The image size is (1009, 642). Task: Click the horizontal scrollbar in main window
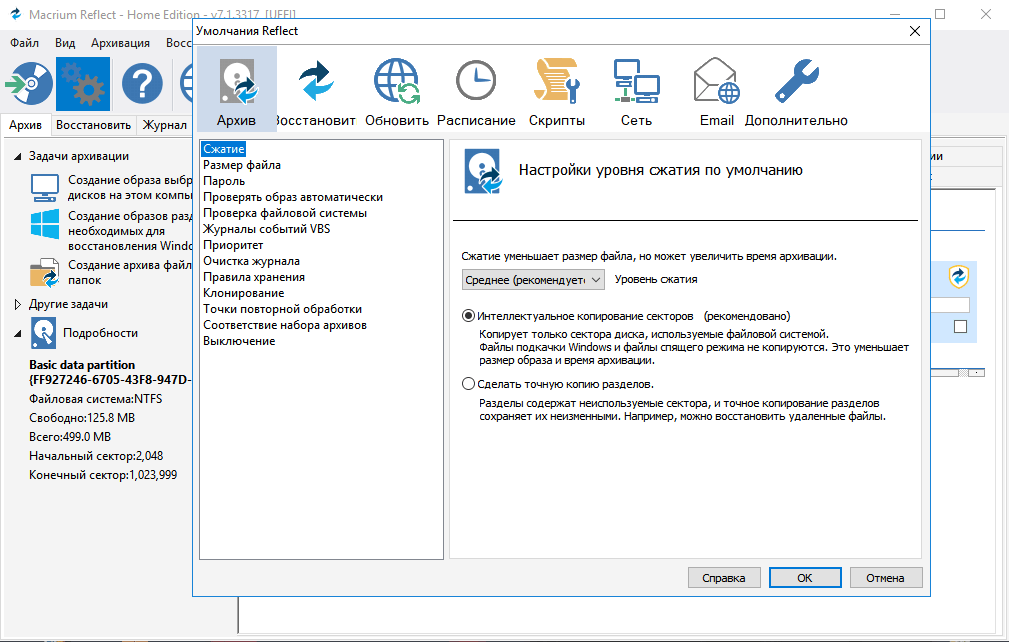point(958,372)
